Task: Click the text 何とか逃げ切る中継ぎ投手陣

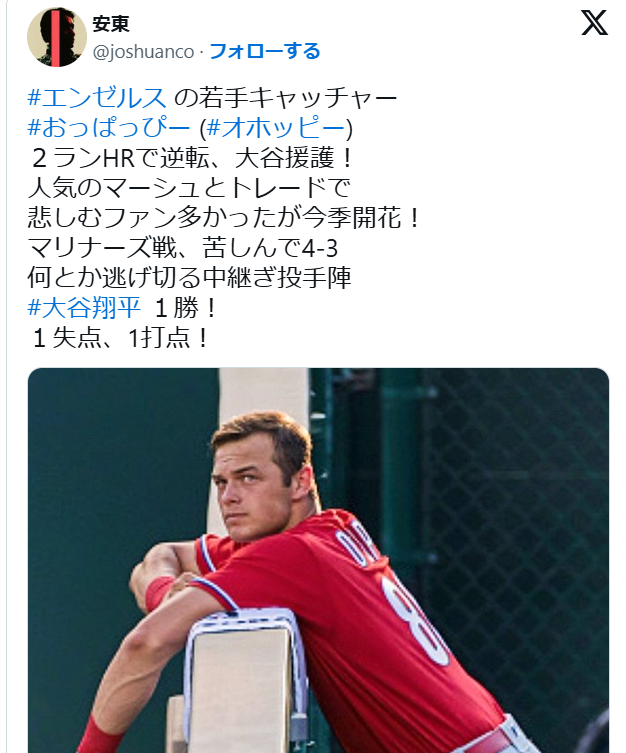Action: (x=190, y=278)
